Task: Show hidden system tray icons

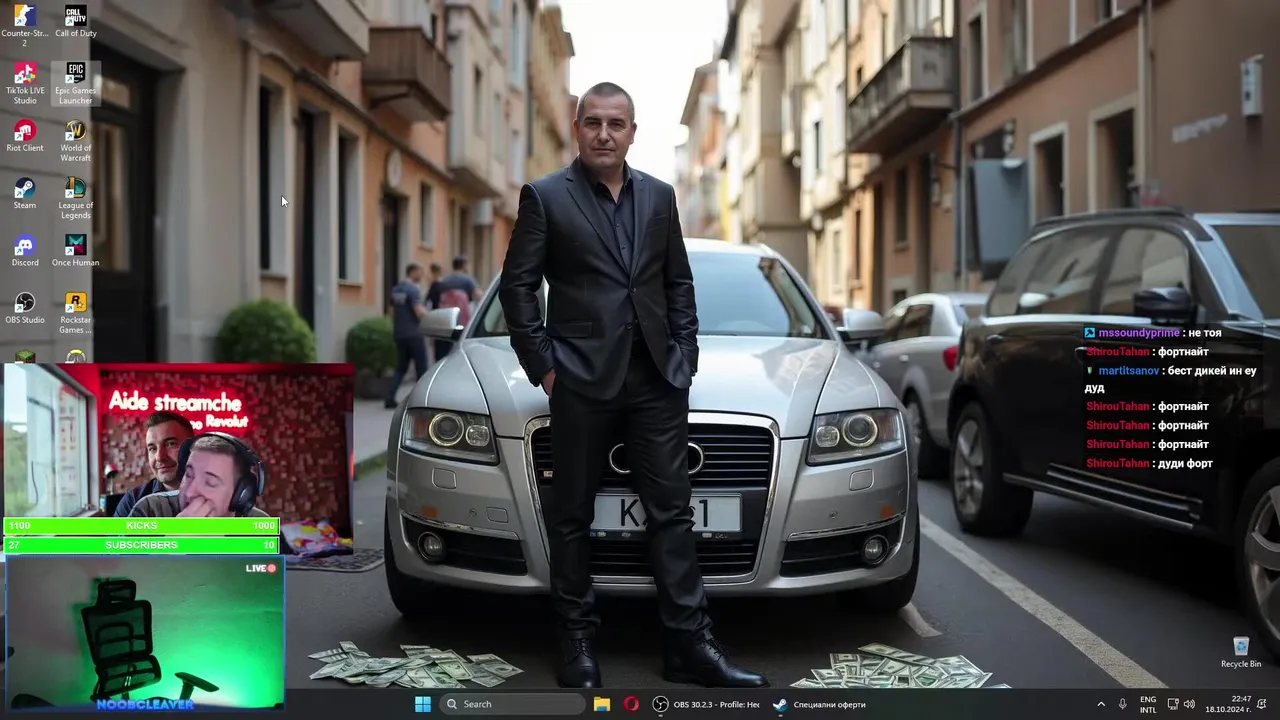Action: (x=1101, y=704)
